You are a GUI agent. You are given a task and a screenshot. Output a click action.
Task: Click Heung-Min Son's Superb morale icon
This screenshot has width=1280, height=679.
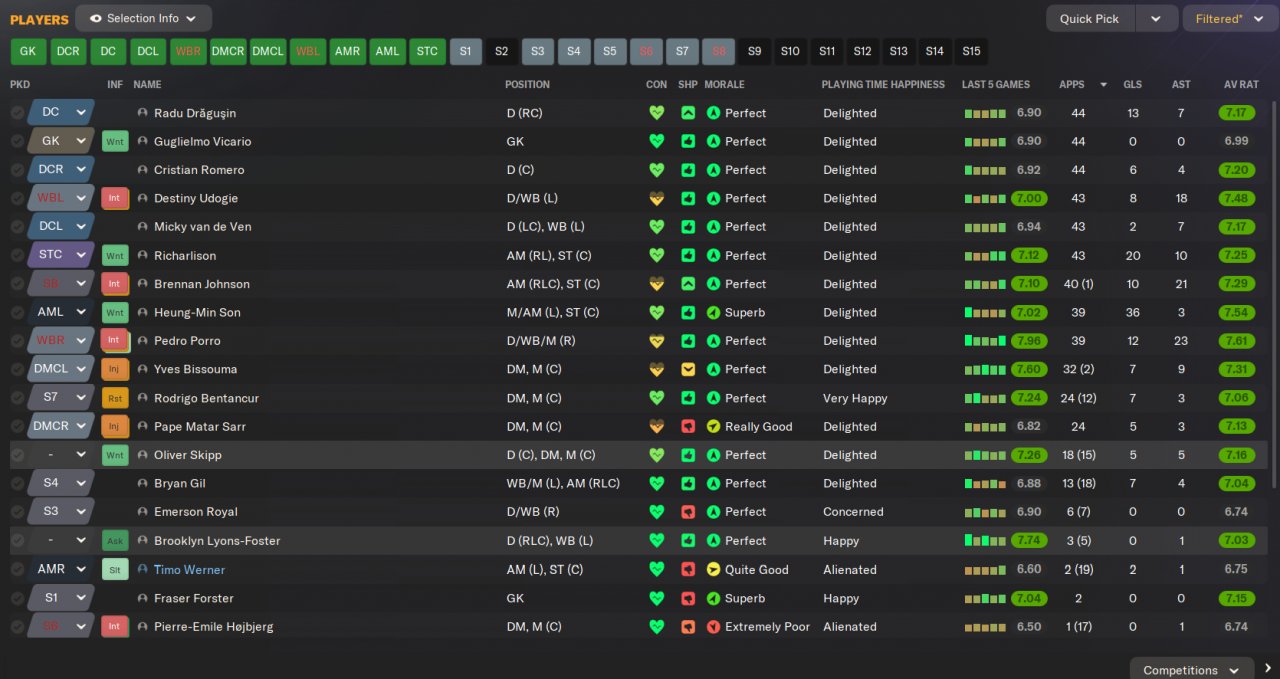pos(713,313)
